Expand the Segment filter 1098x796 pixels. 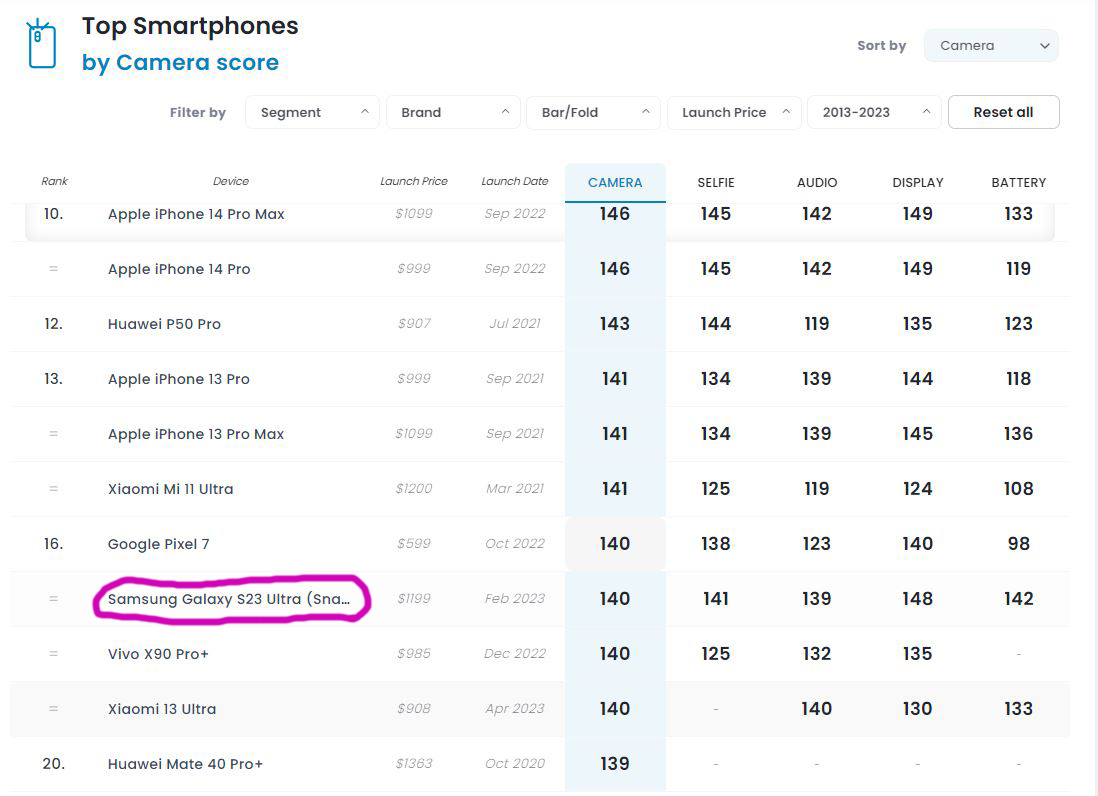point(312,112)
